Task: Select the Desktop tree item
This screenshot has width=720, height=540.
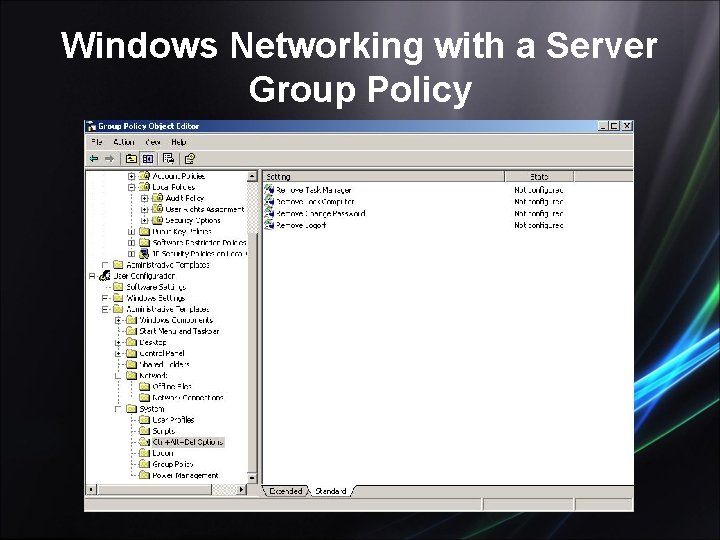Action: (152, 342)
